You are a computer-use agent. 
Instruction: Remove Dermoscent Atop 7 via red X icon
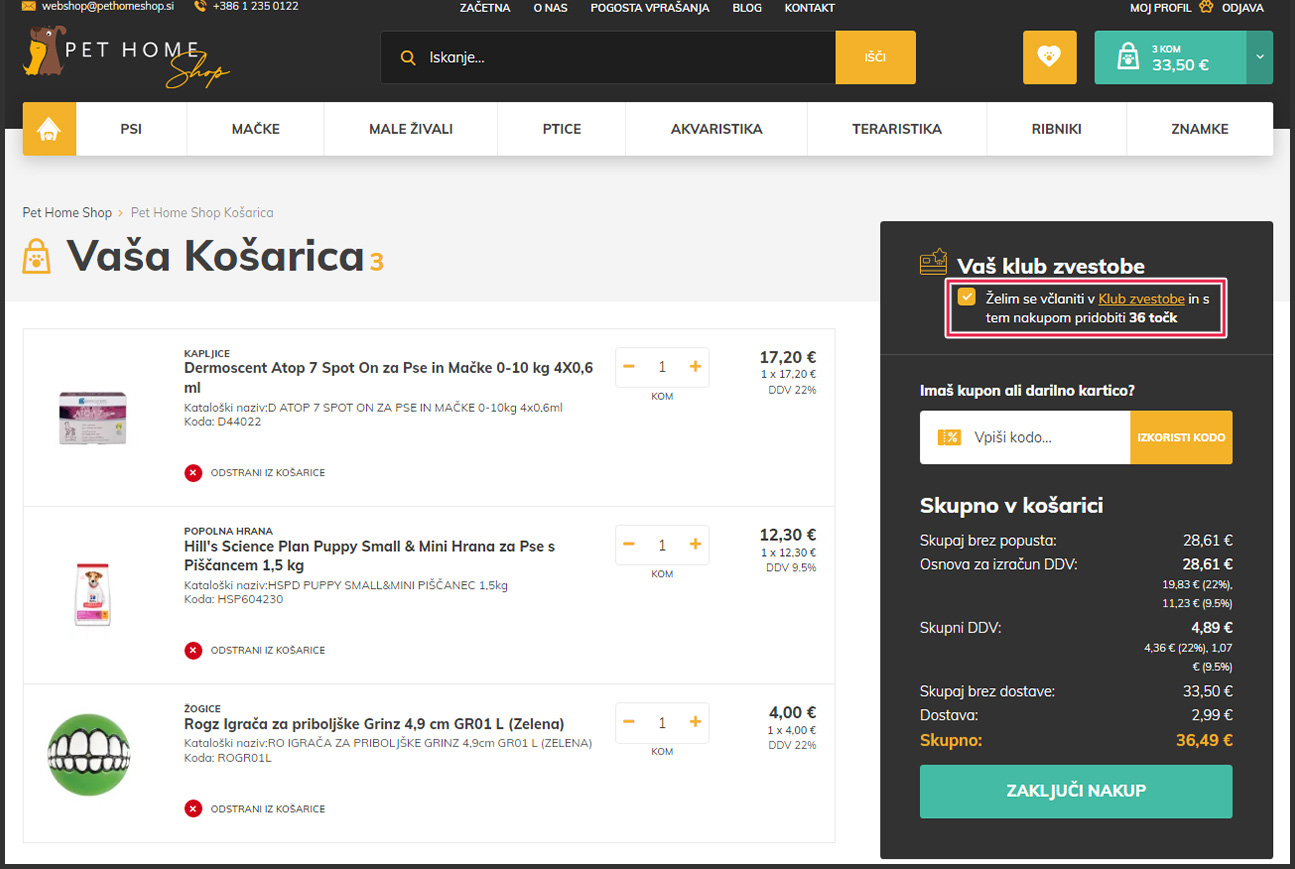click(x=193, y=472)
